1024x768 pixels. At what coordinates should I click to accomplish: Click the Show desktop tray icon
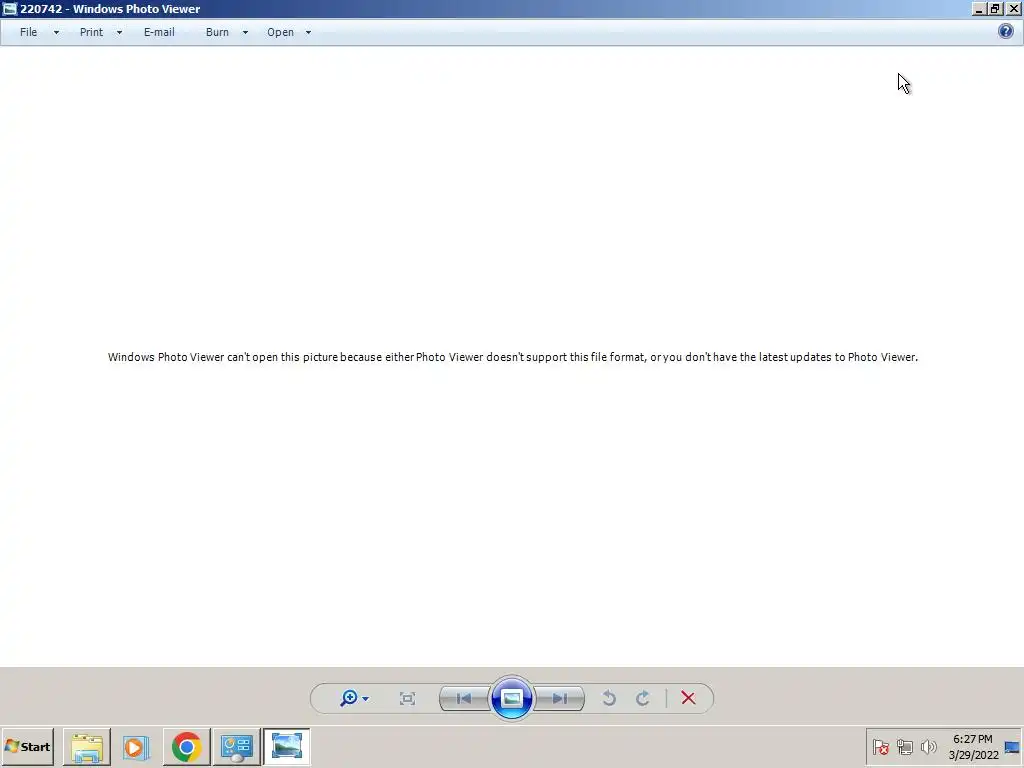click(x=1012, y=747)
